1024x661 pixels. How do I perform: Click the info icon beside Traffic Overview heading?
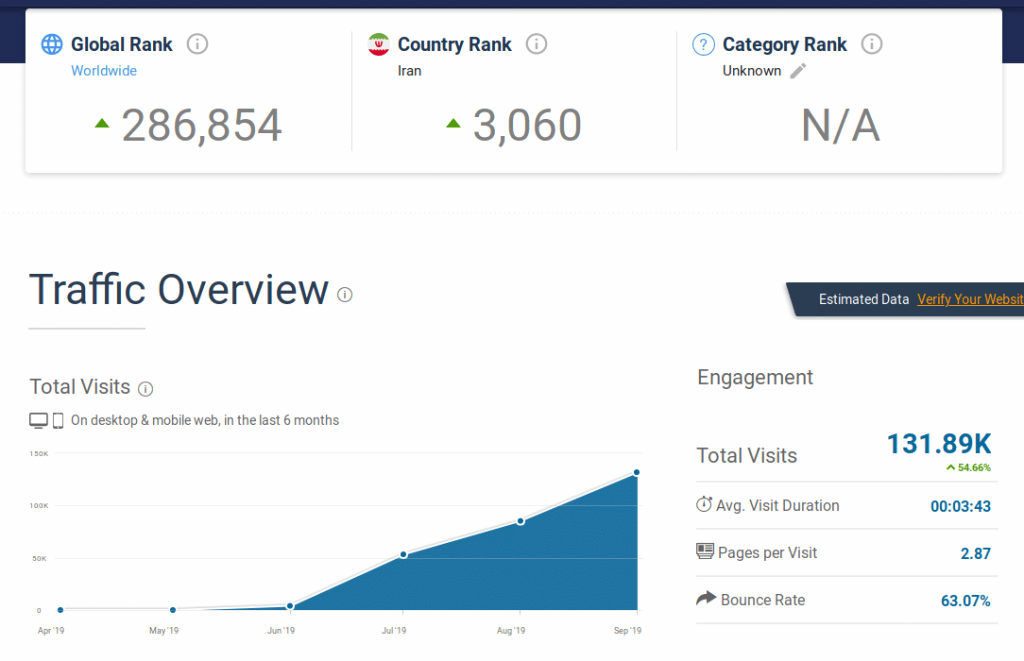345,294
